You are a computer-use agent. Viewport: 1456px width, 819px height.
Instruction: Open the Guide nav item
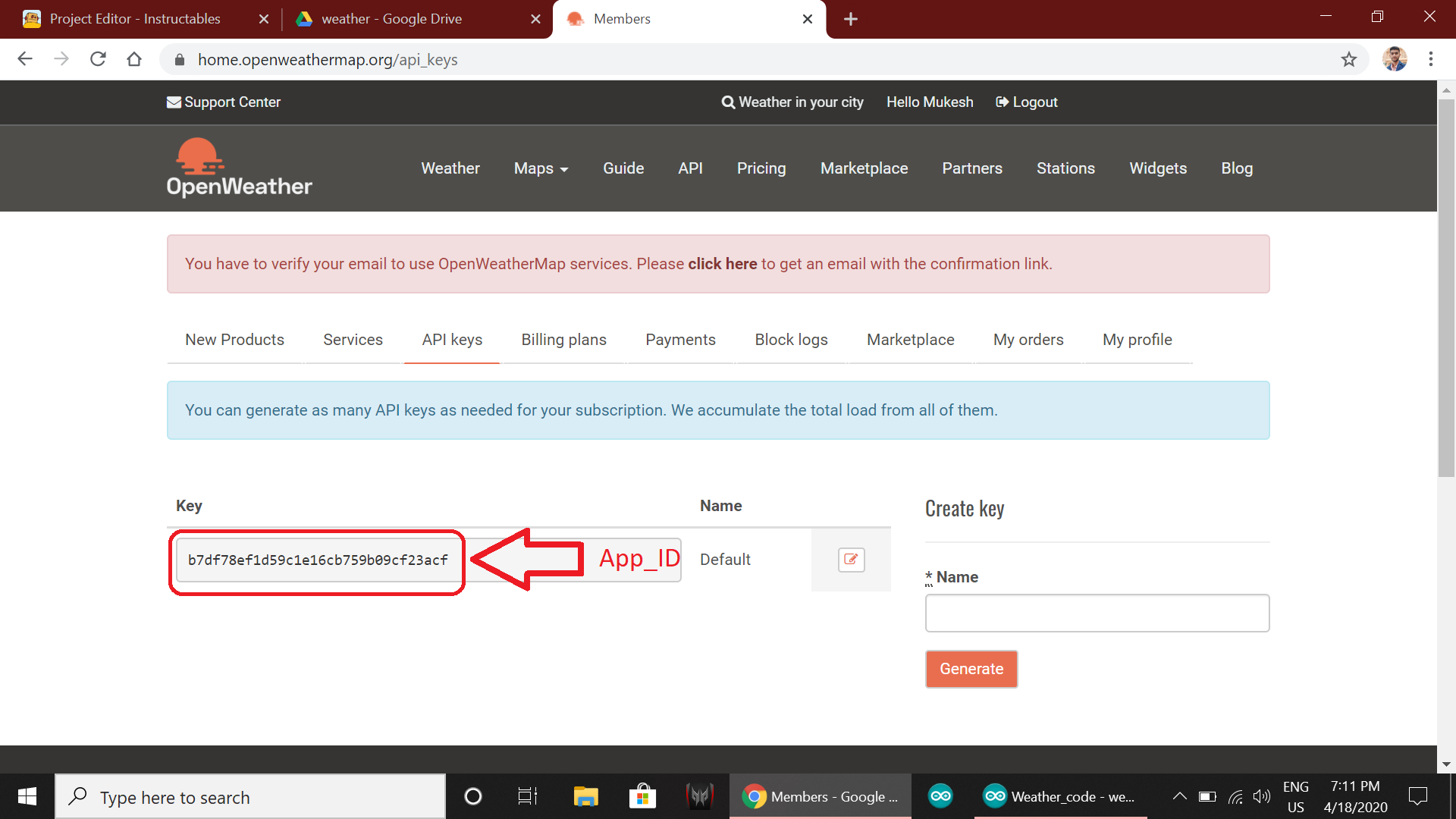pyautogui.click(x=623, y=168)
